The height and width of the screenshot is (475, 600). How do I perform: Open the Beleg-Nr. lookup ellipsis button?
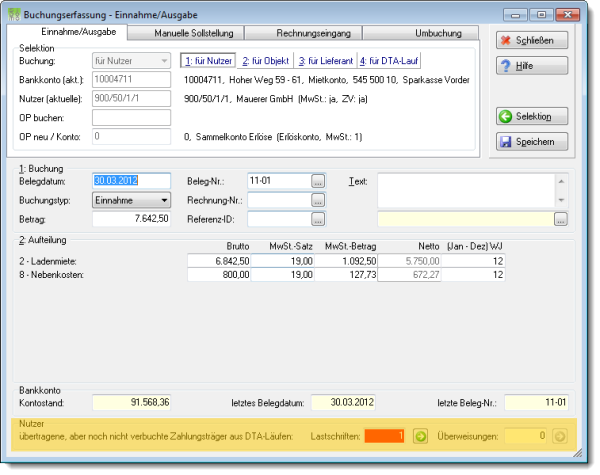pos(318,181)
